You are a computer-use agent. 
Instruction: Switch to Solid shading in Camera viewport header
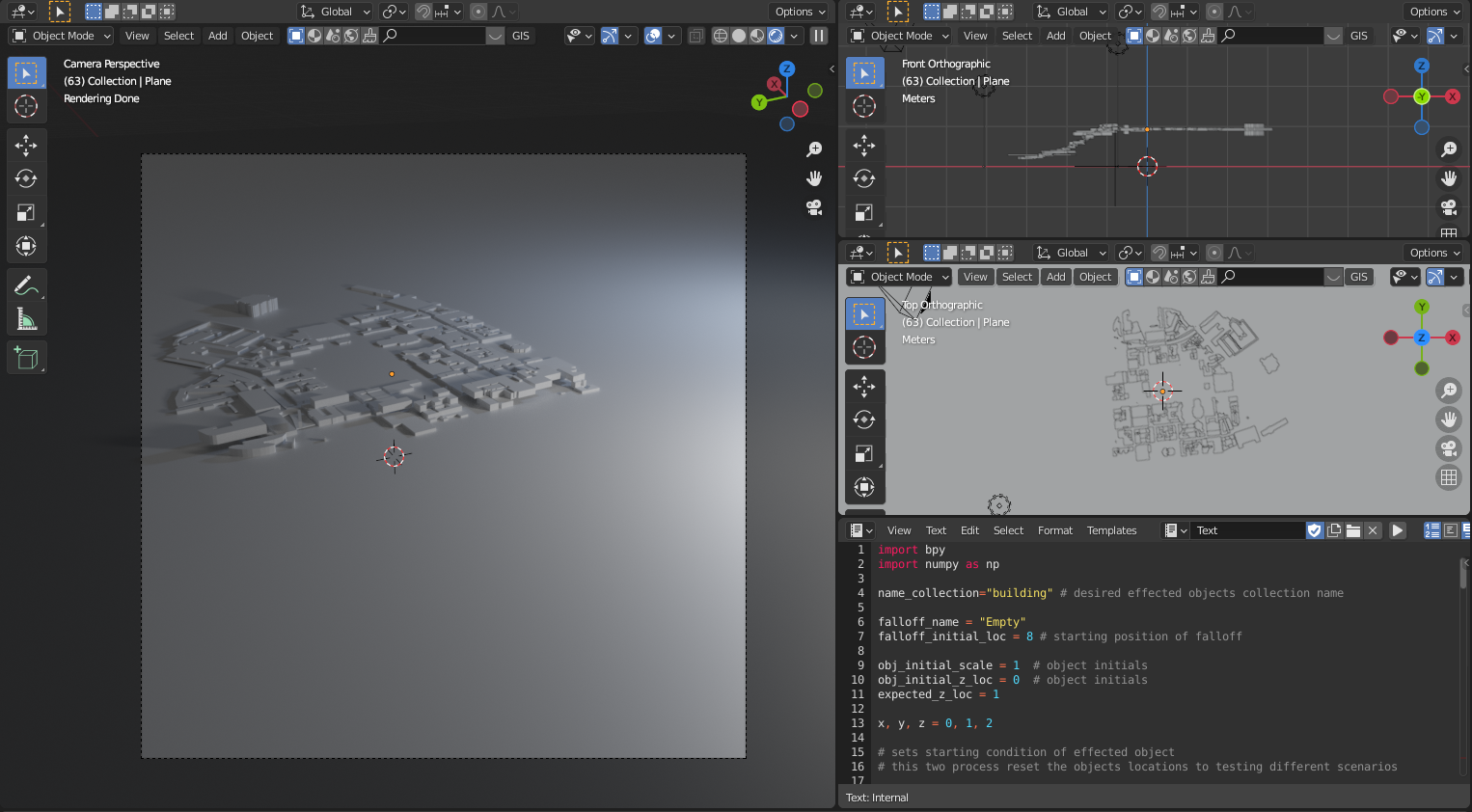(x=739, y=36)
